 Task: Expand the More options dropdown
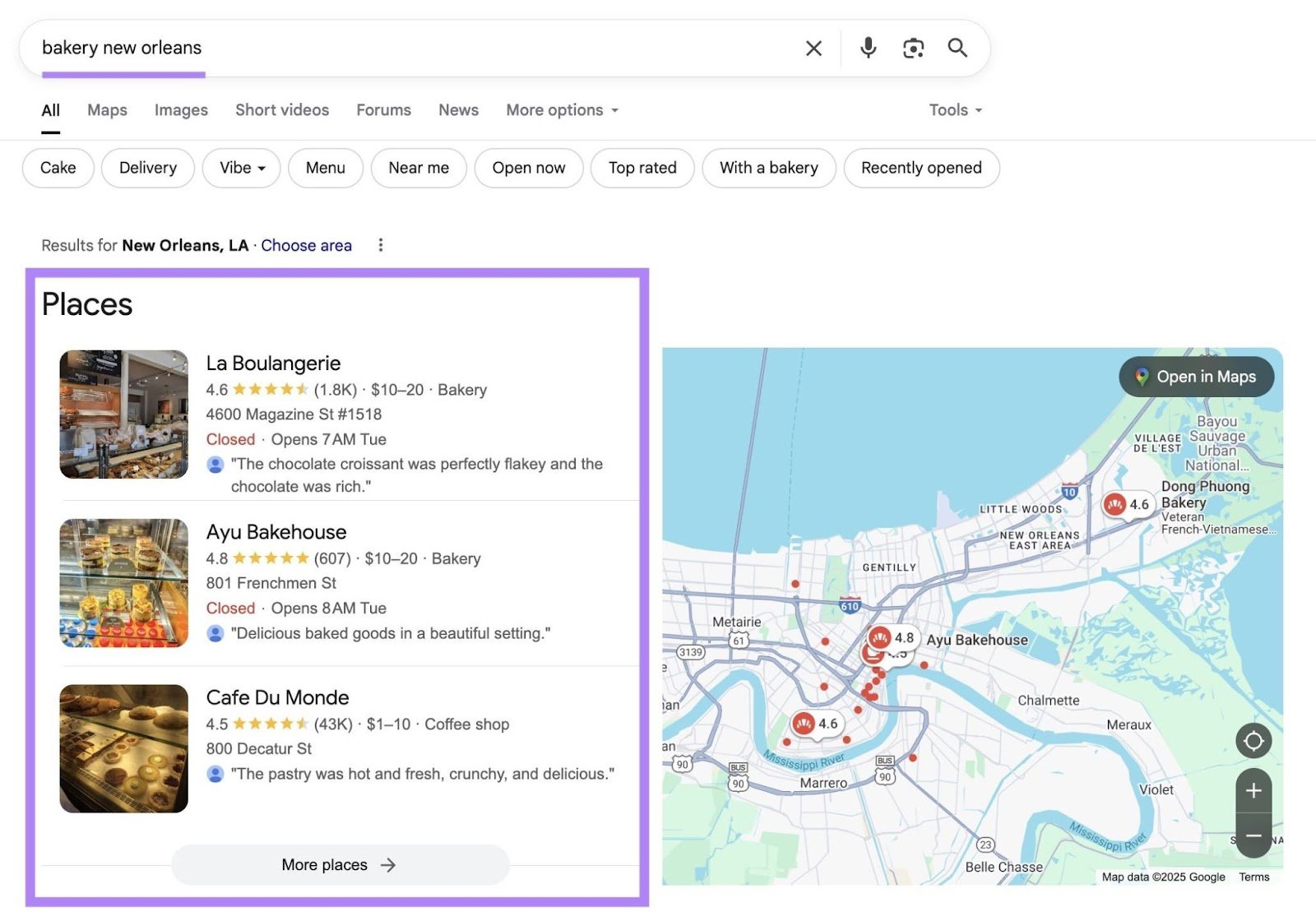(561, 109)
